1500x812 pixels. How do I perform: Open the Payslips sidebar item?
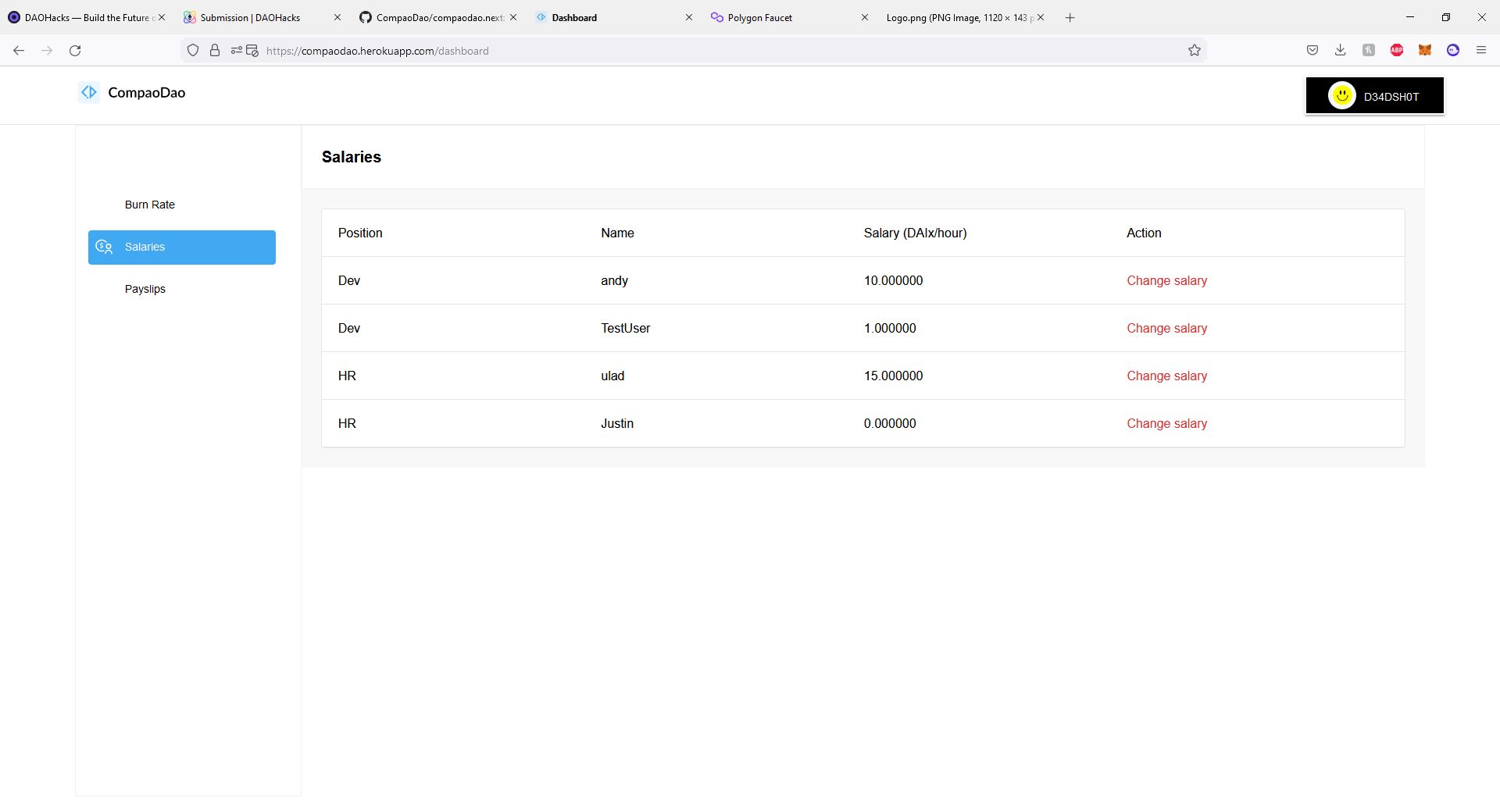(x=145, y=289)
